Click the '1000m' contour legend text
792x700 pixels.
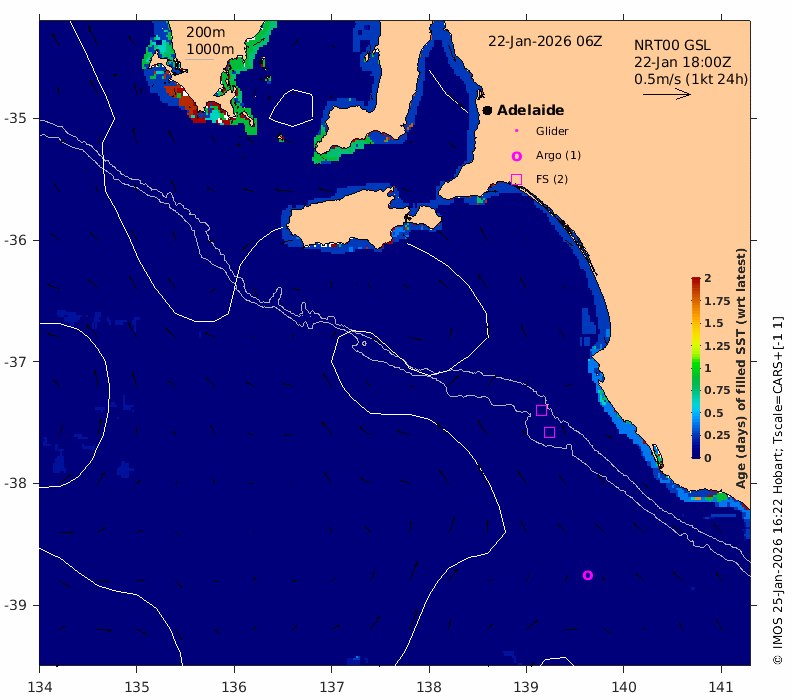click(210, 49)
